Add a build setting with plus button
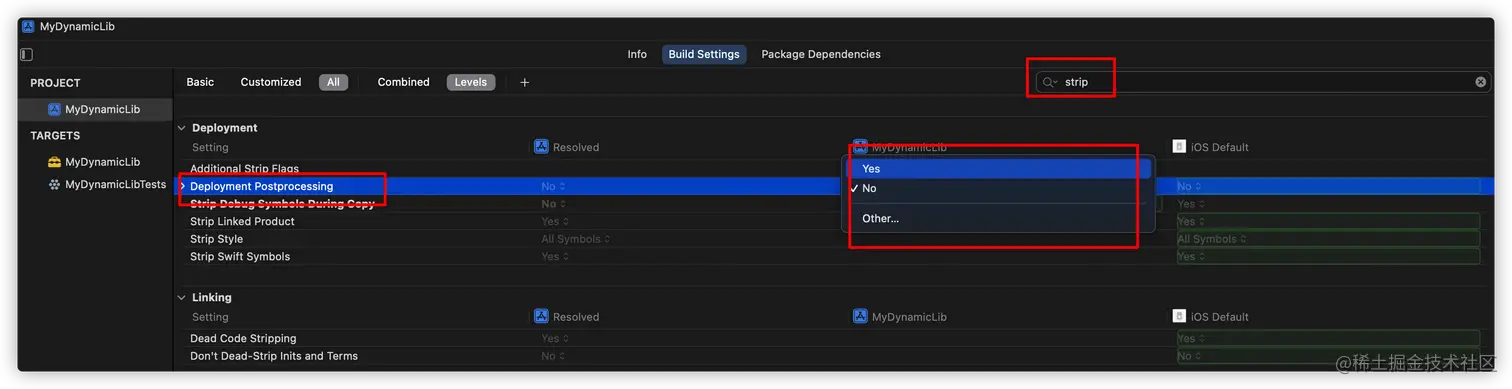The width and height of the screenshot is (1512, 389). (524, 82)
